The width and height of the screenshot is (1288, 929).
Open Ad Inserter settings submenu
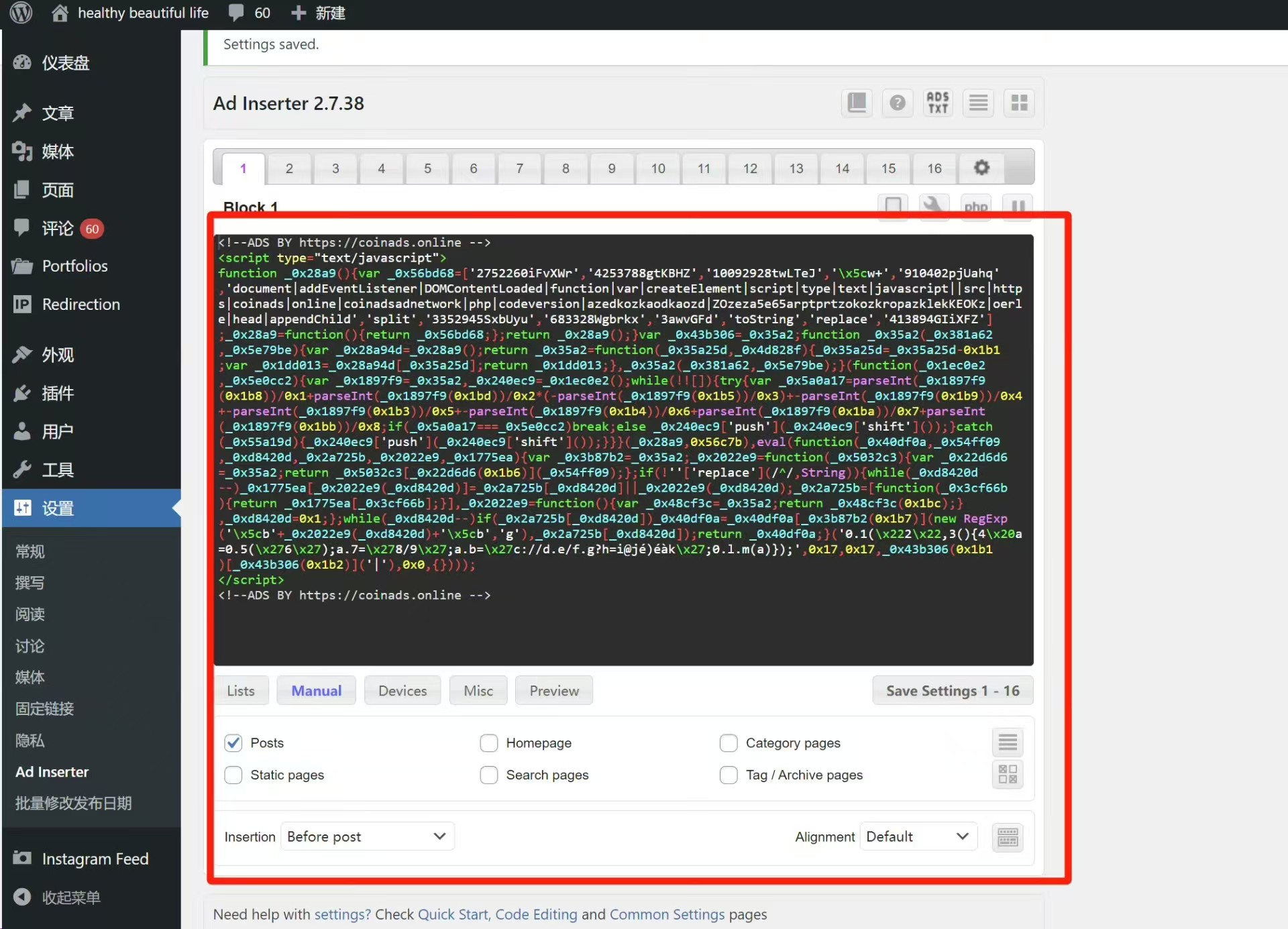(x=52, y=772)
